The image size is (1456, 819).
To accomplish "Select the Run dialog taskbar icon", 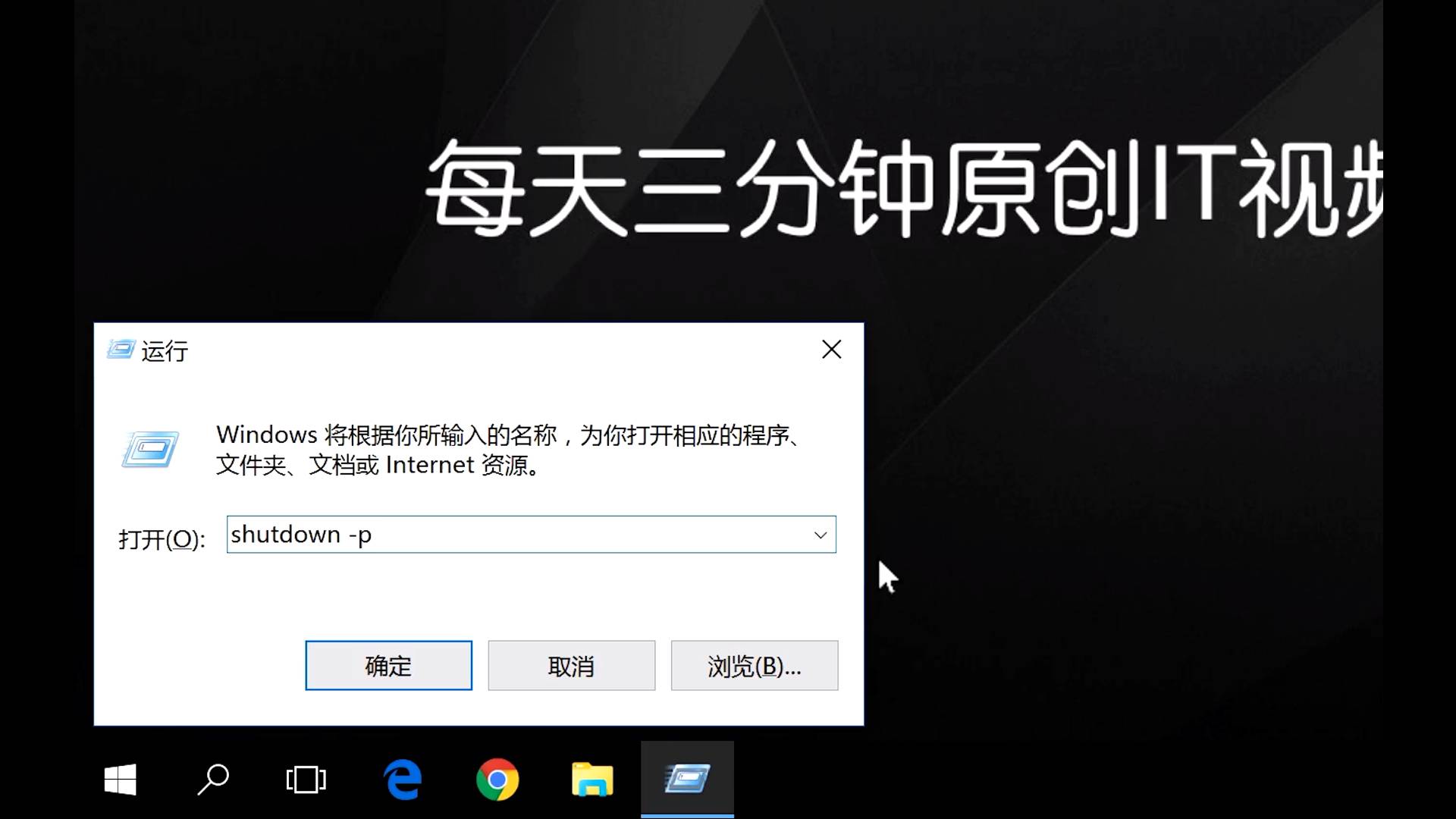I will click(687, 780).
